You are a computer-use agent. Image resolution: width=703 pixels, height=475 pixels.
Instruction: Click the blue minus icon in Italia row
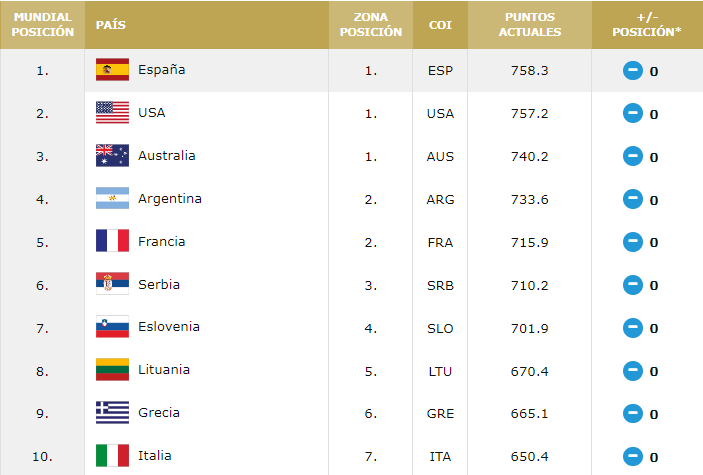coord(632,457)
